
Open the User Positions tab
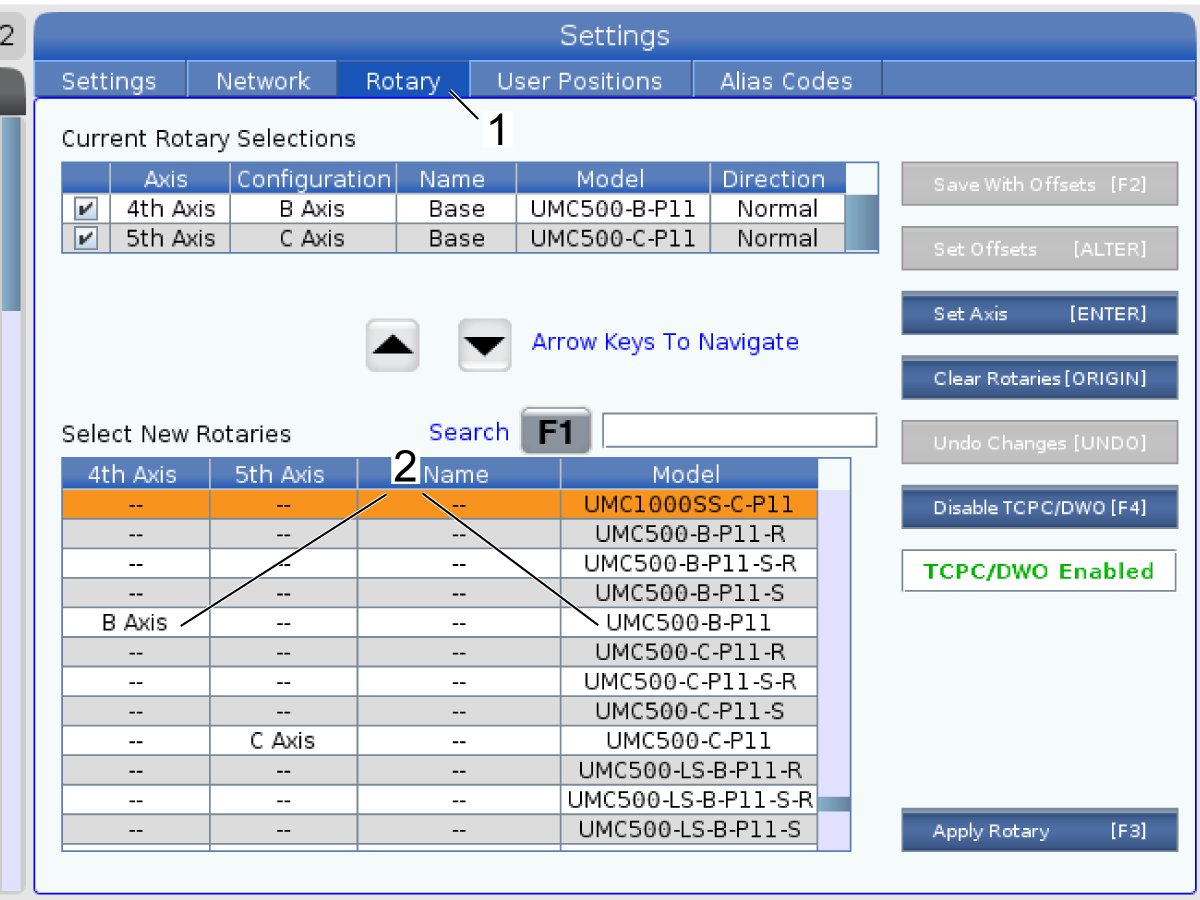(x=580, y=81)
